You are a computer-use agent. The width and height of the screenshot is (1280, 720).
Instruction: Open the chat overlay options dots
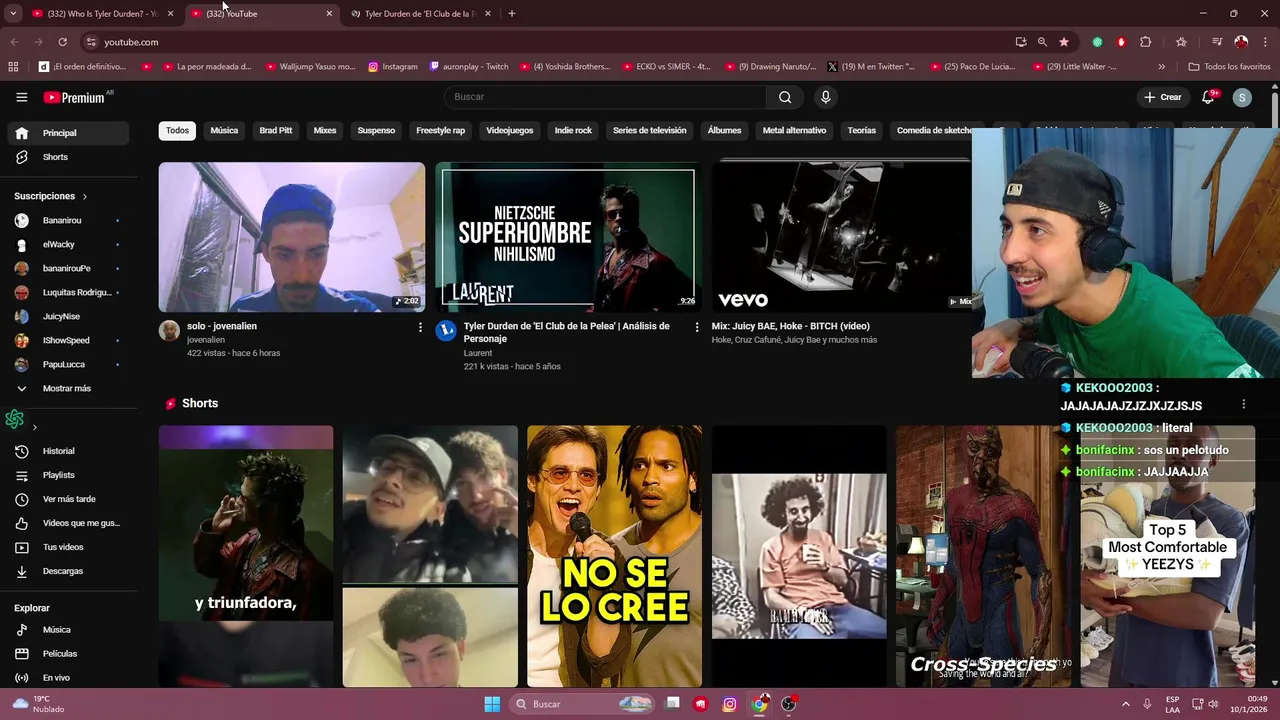pyautogui.click(x=1244, y=404)
